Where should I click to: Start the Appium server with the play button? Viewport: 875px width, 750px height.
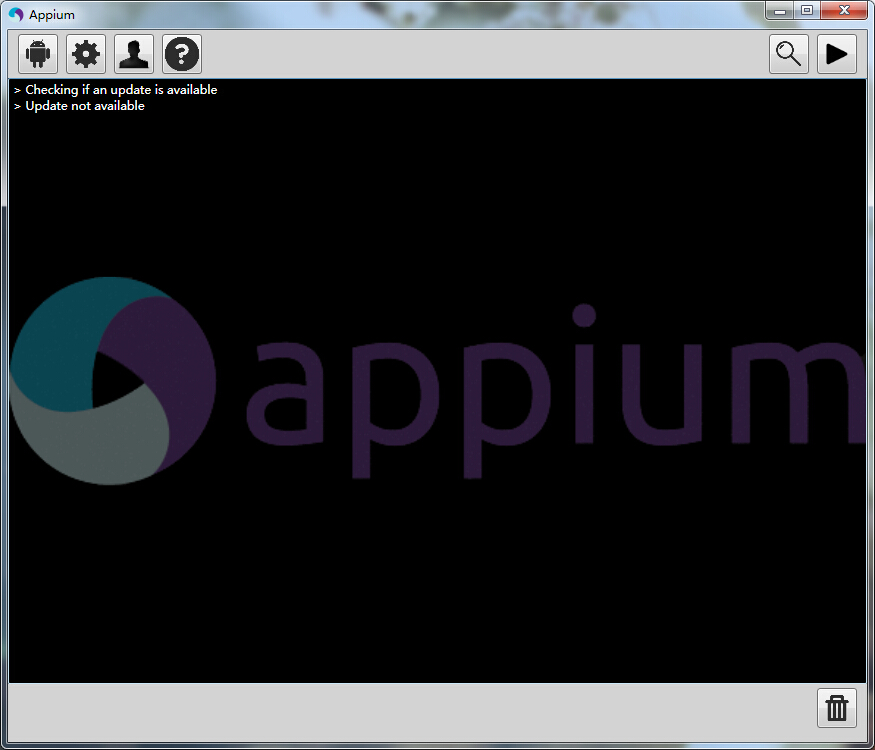[836, 54]
